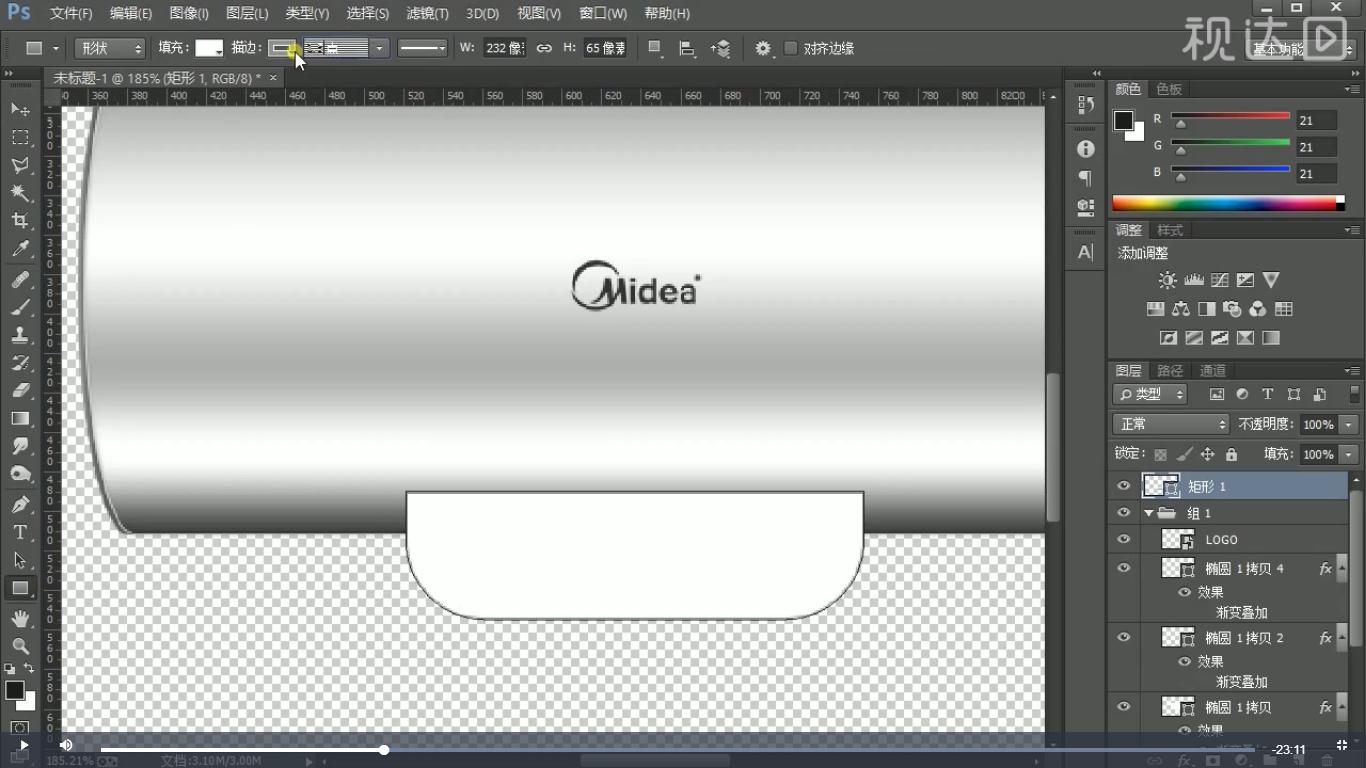Select the Horizontal Type tool

point(20,533)
